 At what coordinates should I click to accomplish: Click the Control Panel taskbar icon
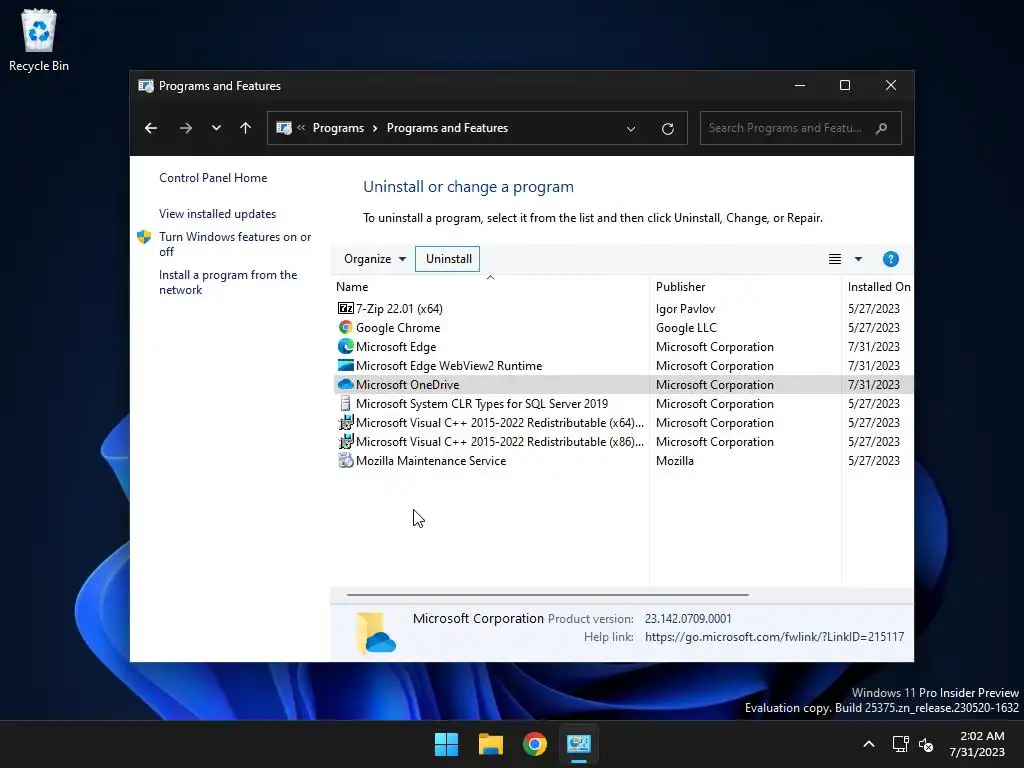[579, 744]
